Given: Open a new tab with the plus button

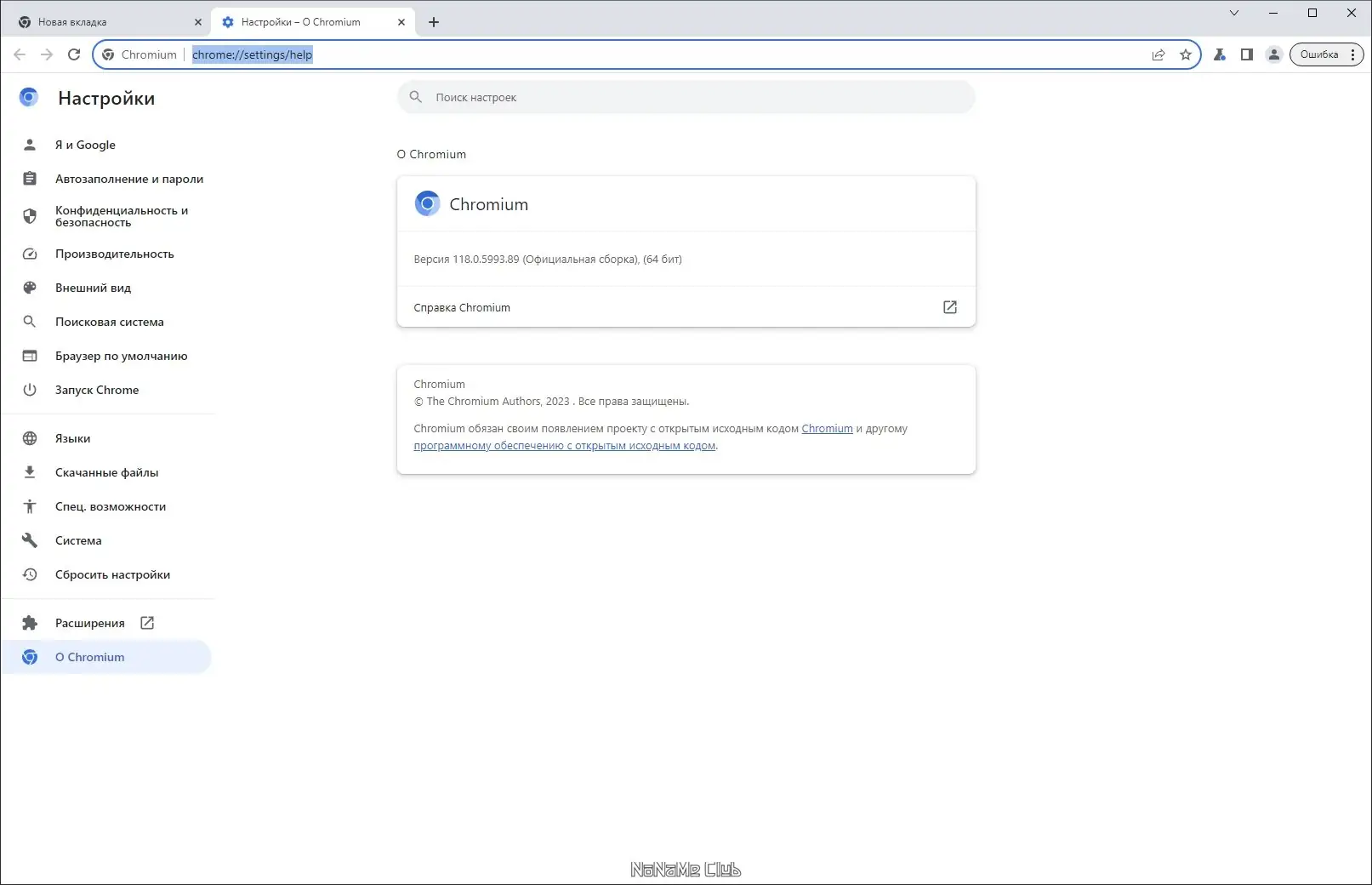Looking at the screenshot, I should [x=434, y=22].
